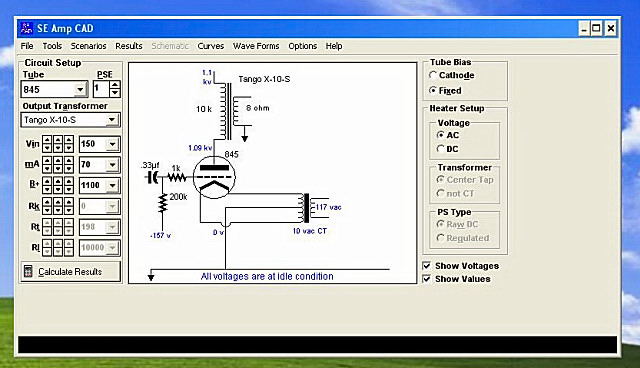Select Cathode tube bias option
The height and width of the screenshot is (368, 640).
pos(433,75)
